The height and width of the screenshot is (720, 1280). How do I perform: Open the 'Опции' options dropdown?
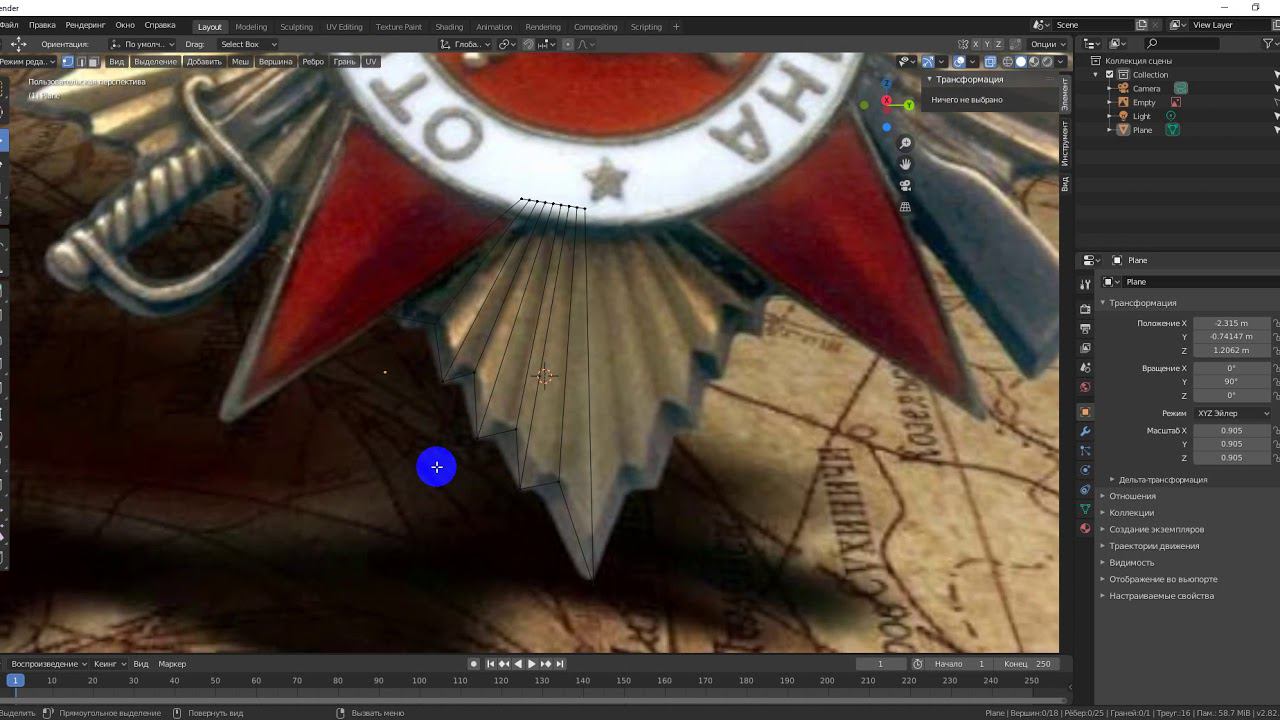click(1047, 44)
